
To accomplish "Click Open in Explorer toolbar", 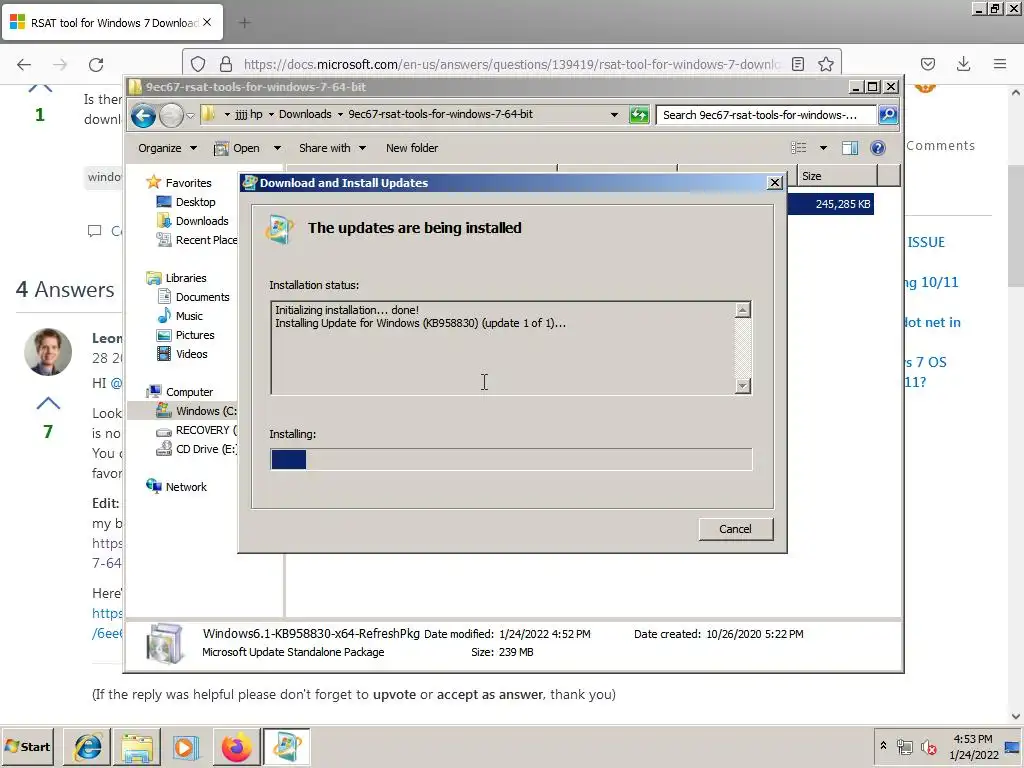I will tap(238, 148).
